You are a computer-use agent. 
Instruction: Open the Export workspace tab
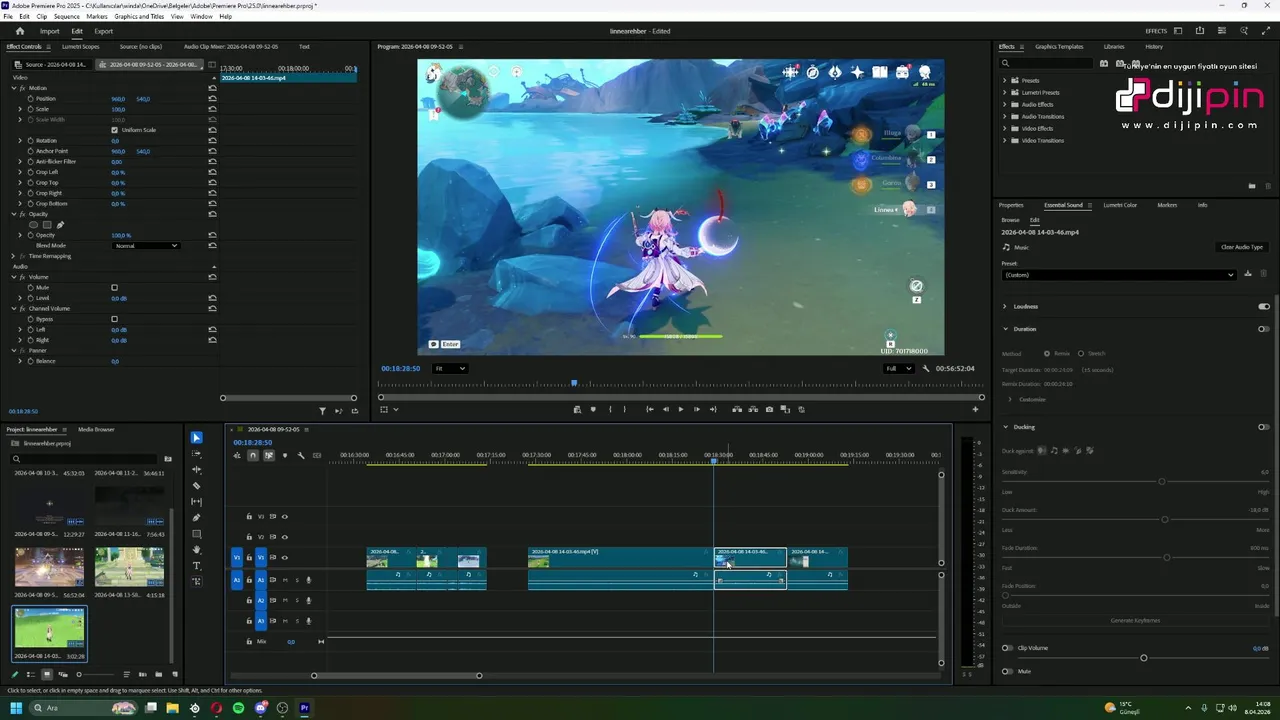click(103, 31)
